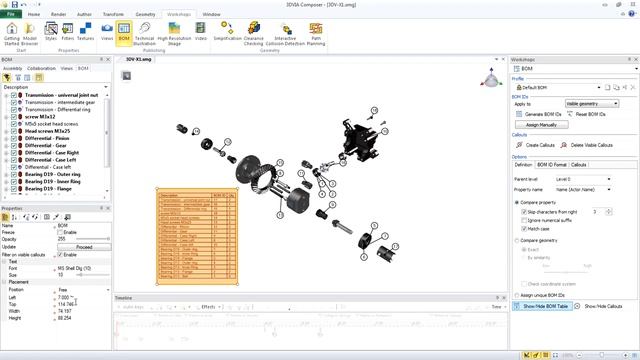Click Generate BOM IDs
The height and width of the screenshot is (360, 640).
pos(538,114)
